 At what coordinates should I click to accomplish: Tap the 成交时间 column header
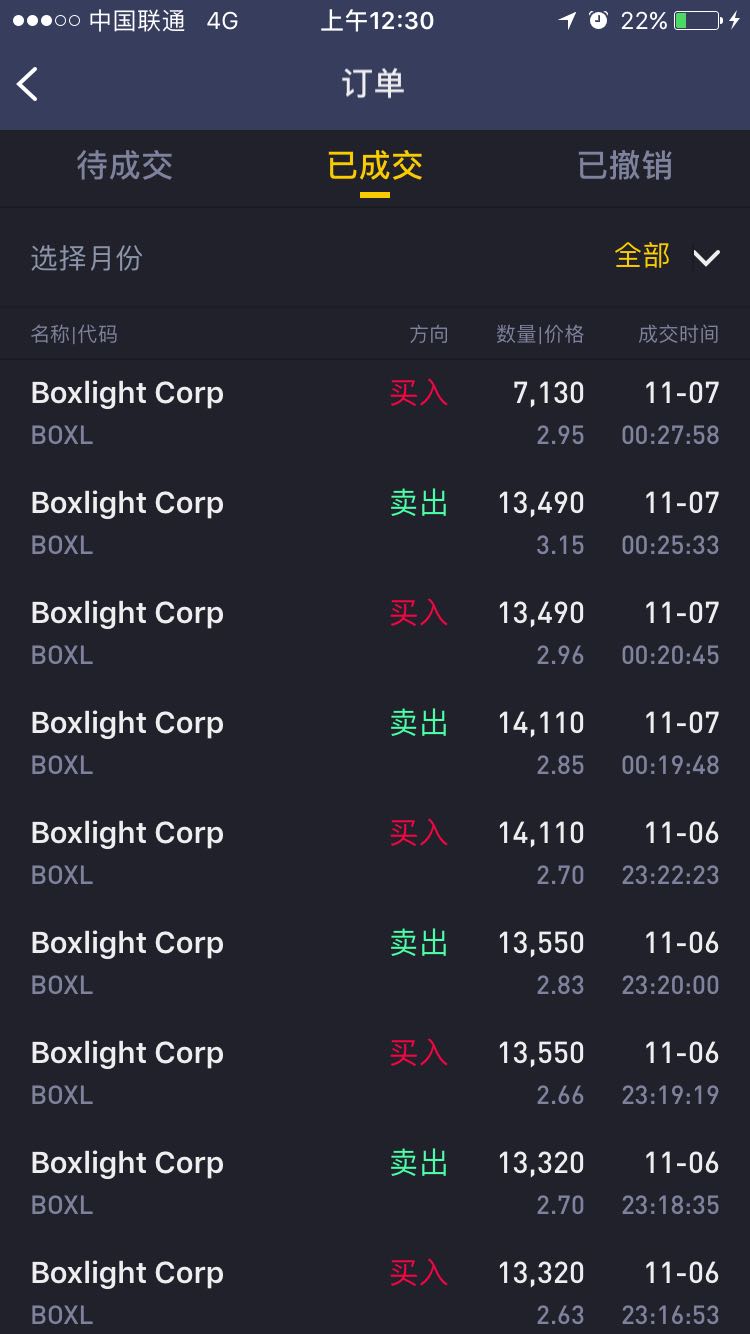pos(678,334)
